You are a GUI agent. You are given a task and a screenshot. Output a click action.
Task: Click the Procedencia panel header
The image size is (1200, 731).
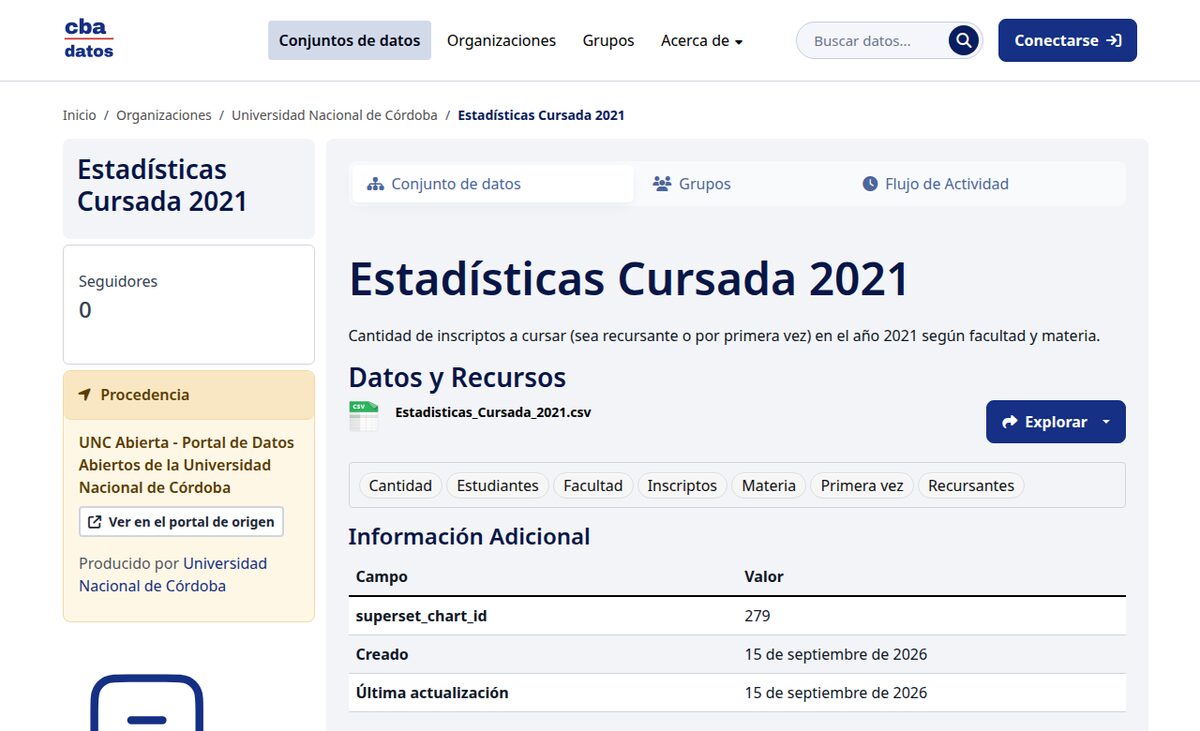coord(189,395)
